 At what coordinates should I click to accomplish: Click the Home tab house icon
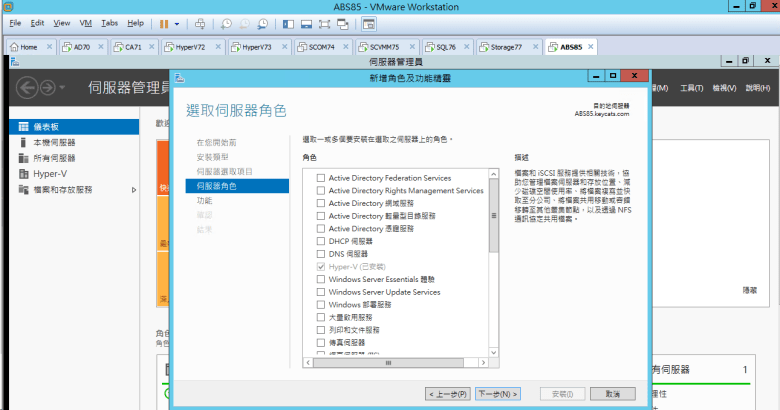(x=15, y=47)
